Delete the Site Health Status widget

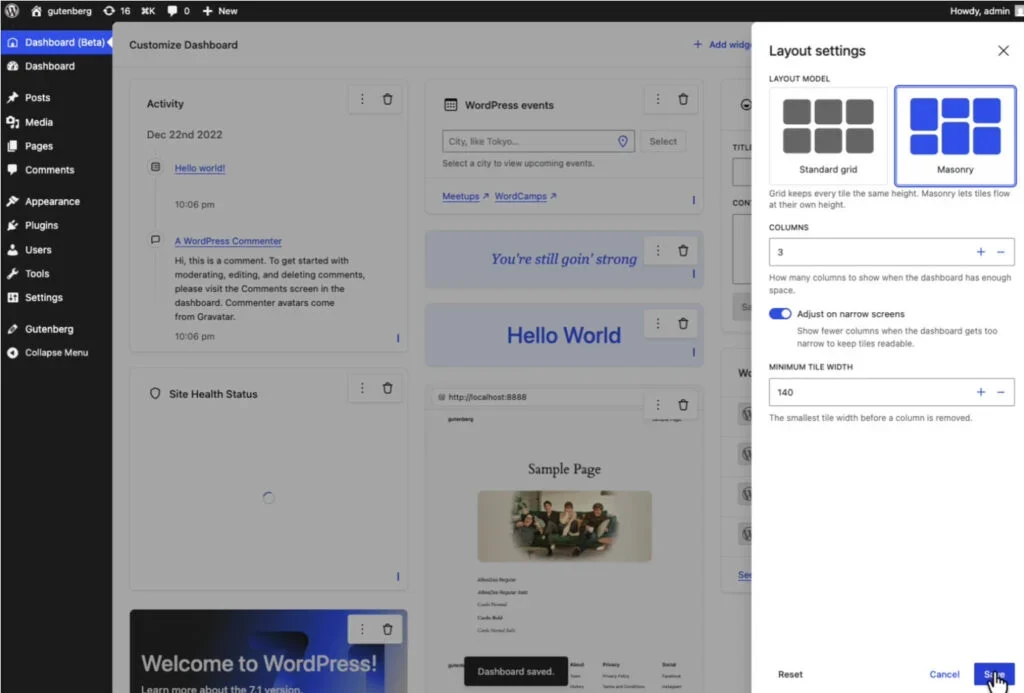(387, 389)
